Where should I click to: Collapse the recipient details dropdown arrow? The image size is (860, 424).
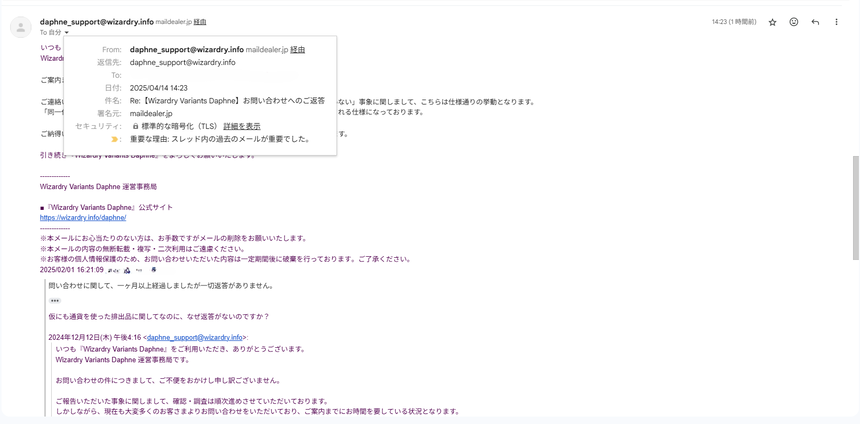pos(66,33)
